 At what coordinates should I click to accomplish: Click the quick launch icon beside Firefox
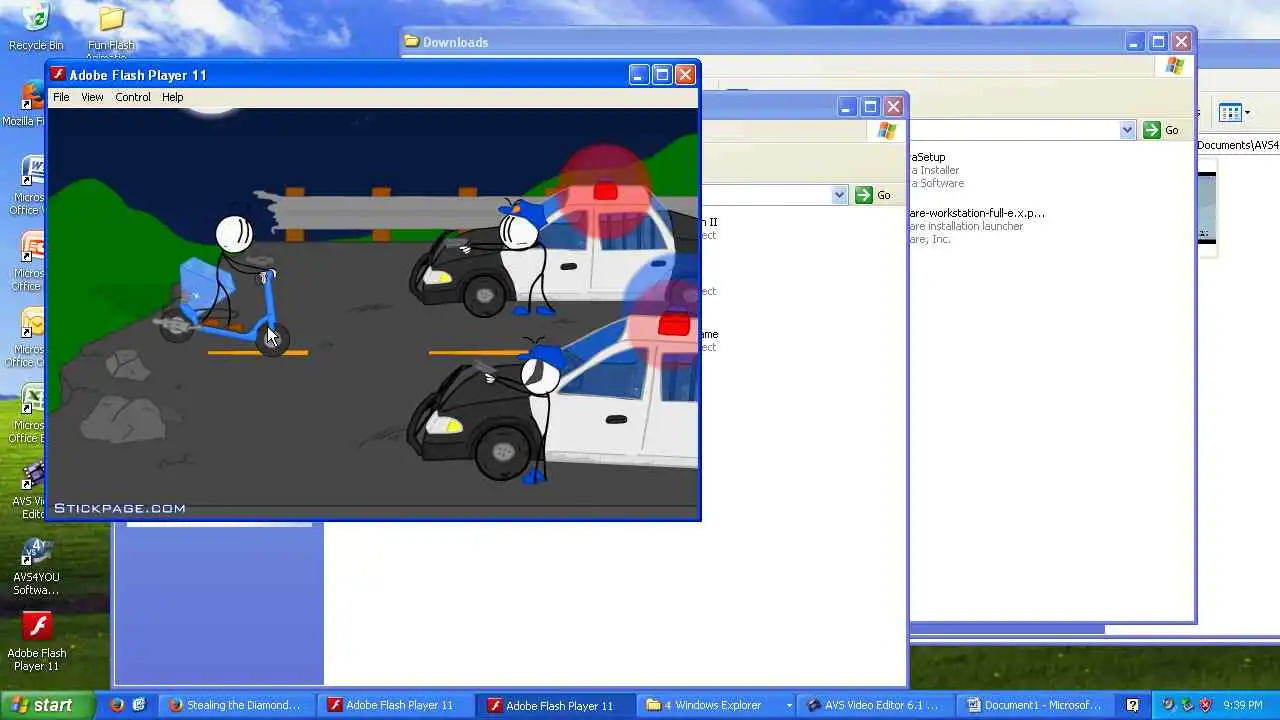click(139, 705)
